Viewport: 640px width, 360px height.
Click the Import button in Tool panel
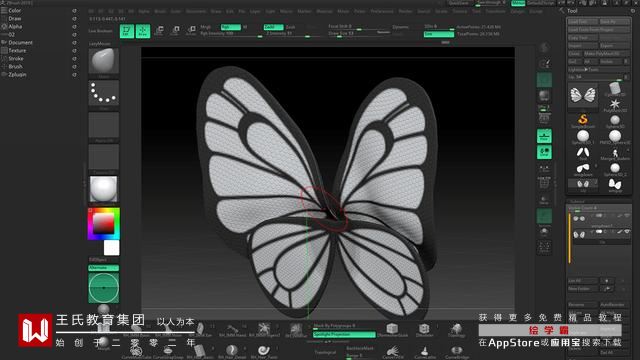[583, 46]
